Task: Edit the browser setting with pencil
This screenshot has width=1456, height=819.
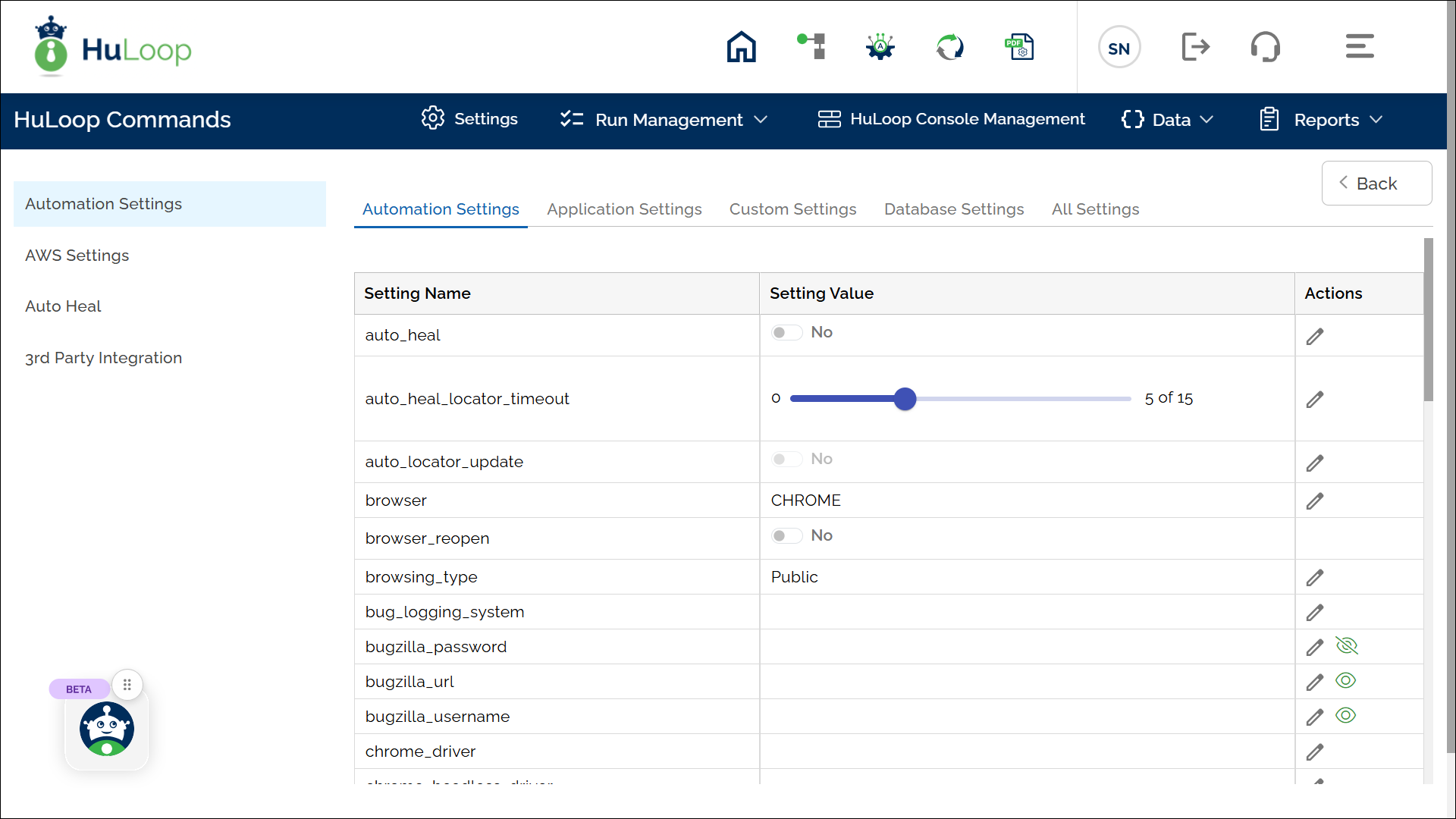Action: [x=1315, y=501]
